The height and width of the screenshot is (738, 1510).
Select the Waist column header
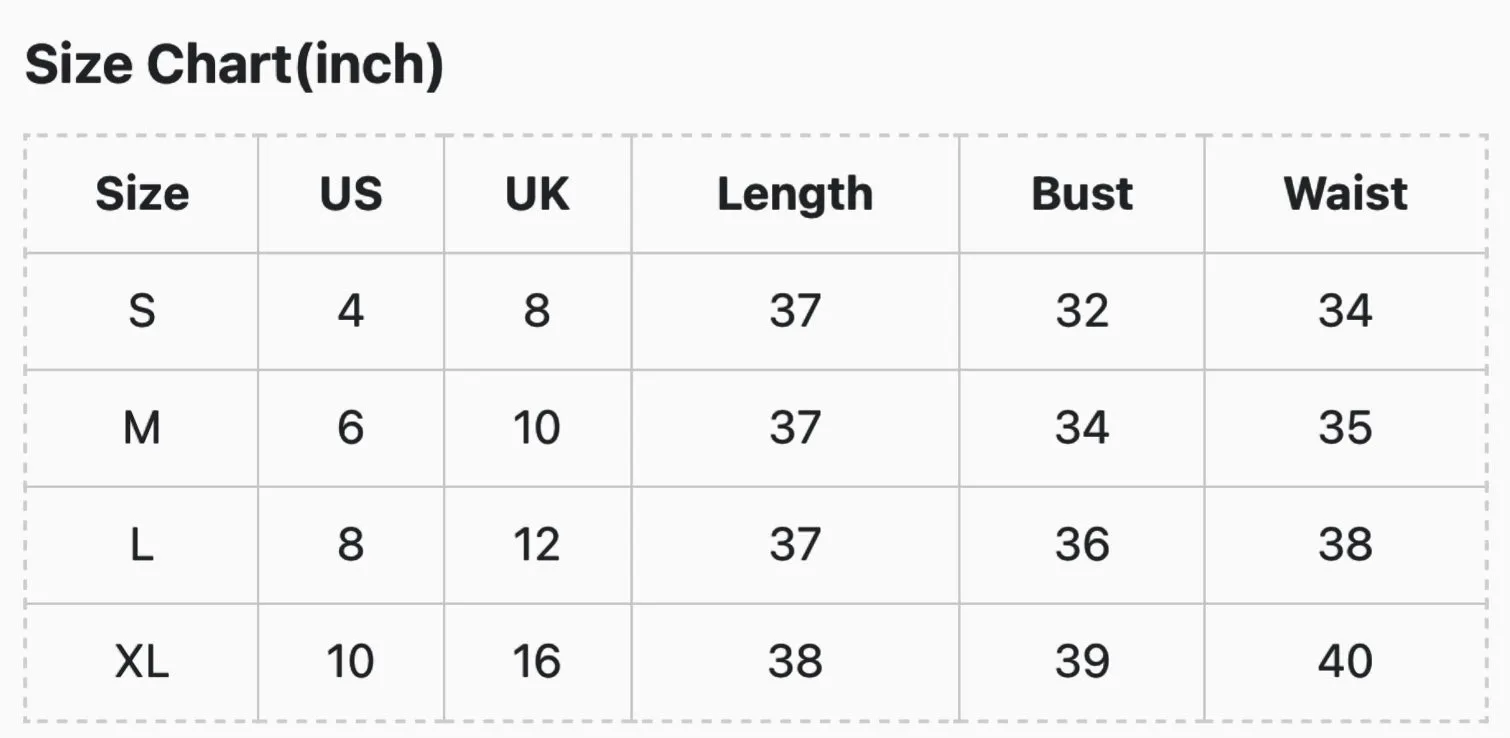pyautogui.click(x=1346, y=194)
